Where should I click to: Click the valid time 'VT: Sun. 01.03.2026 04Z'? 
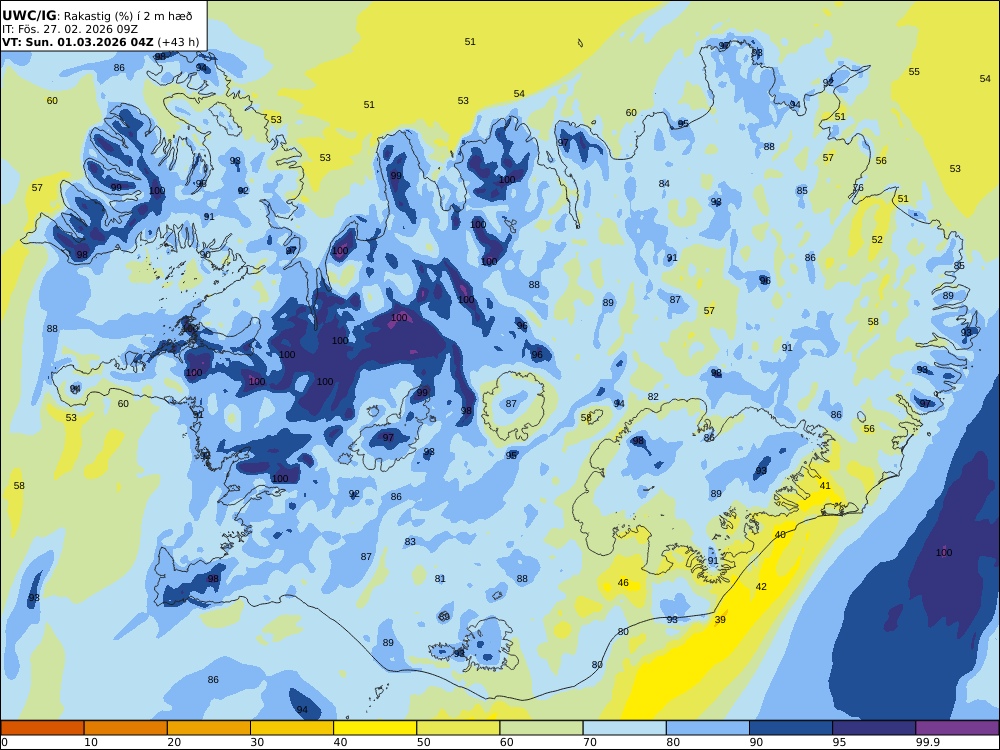(78, 42)
